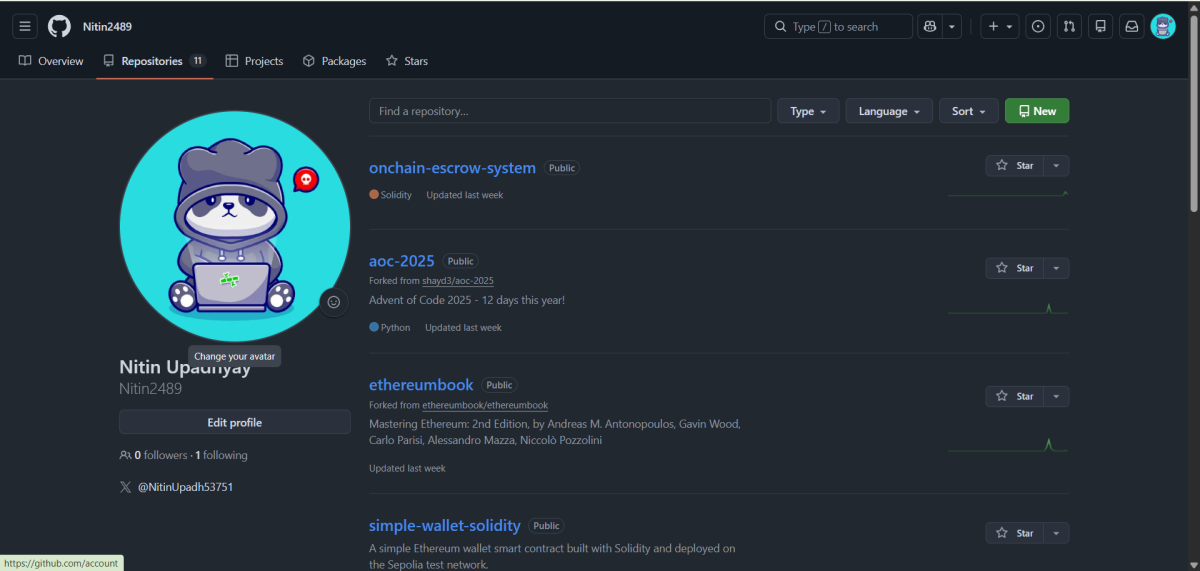
Task: Open the hamburger navigation menu
Action: [x=25, y=26]
